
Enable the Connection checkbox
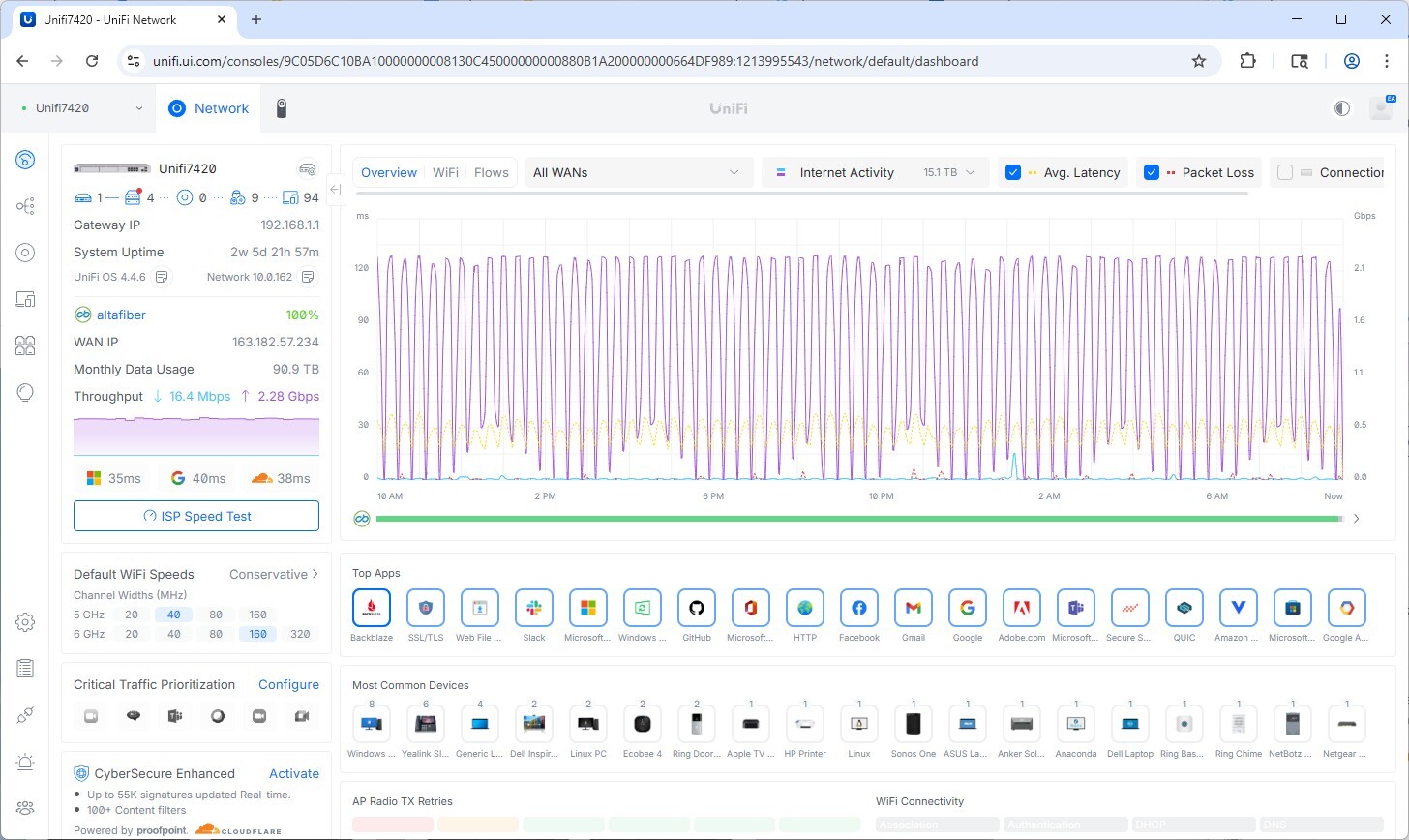[x=1285, y=172]
